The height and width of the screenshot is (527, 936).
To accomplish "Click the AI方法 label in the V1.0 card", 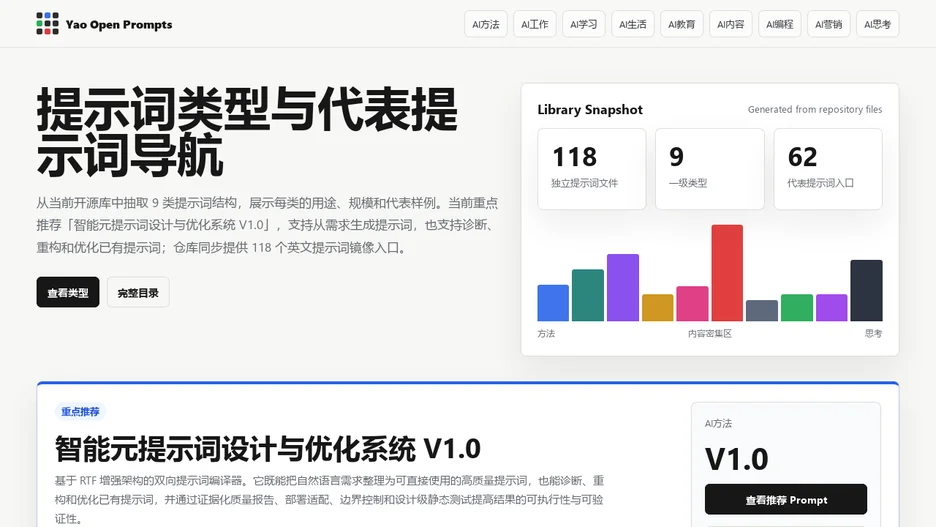I will click(718, 423).
